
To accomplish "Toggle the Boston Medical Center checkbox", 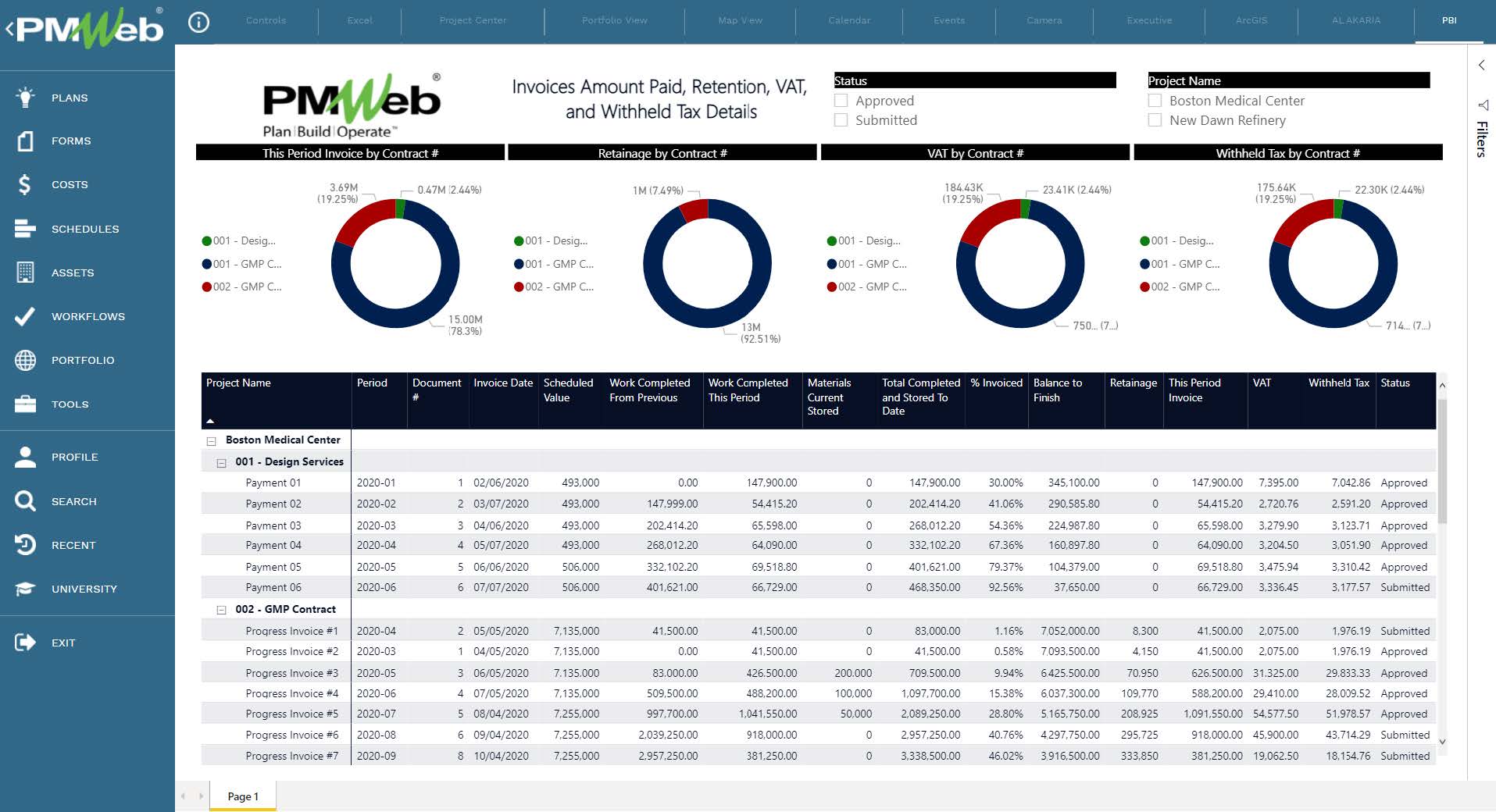I will click(1155, 100).
